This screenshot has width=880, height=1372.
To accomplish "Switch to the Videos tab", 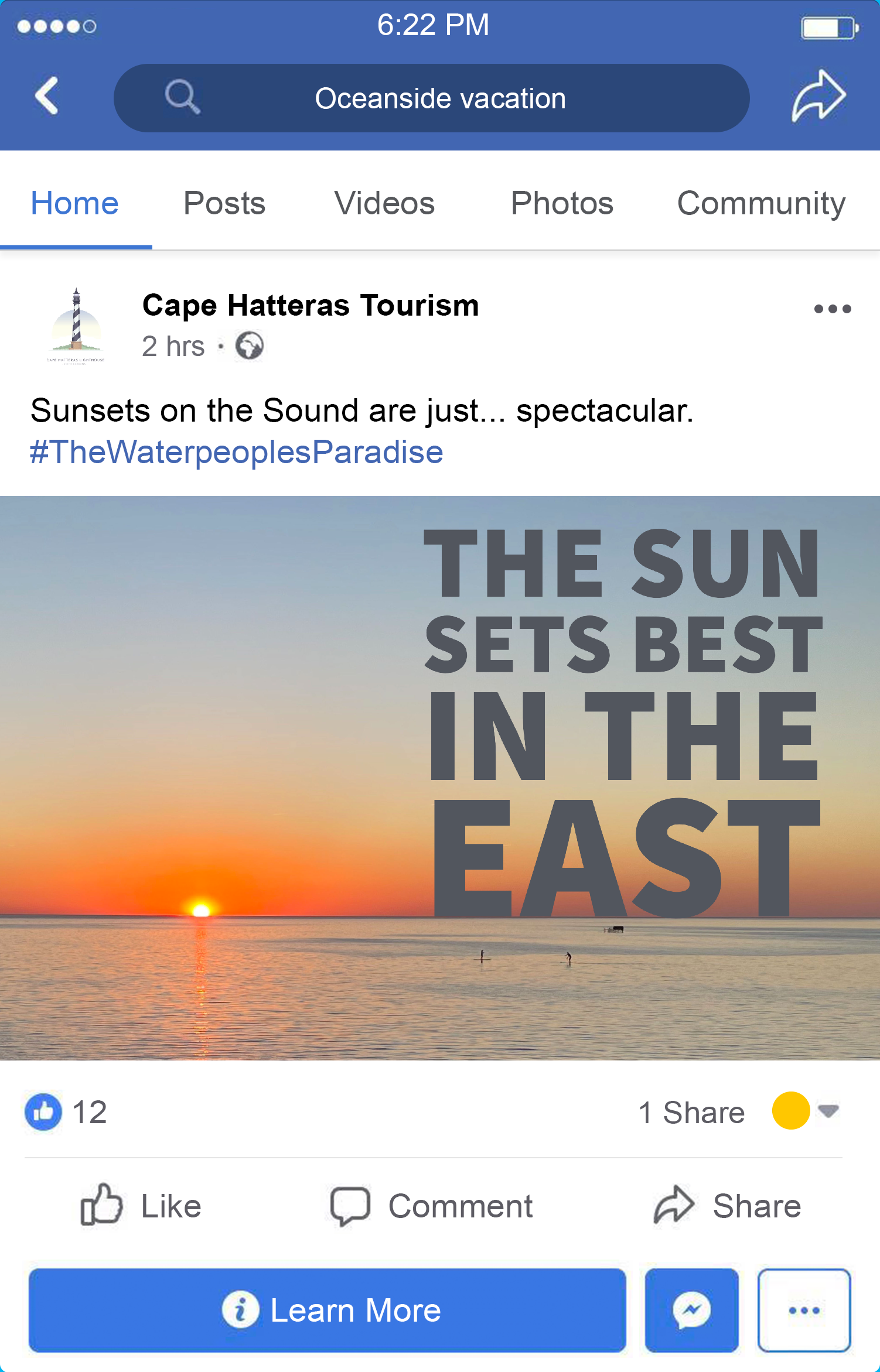I will pos(384,203).
